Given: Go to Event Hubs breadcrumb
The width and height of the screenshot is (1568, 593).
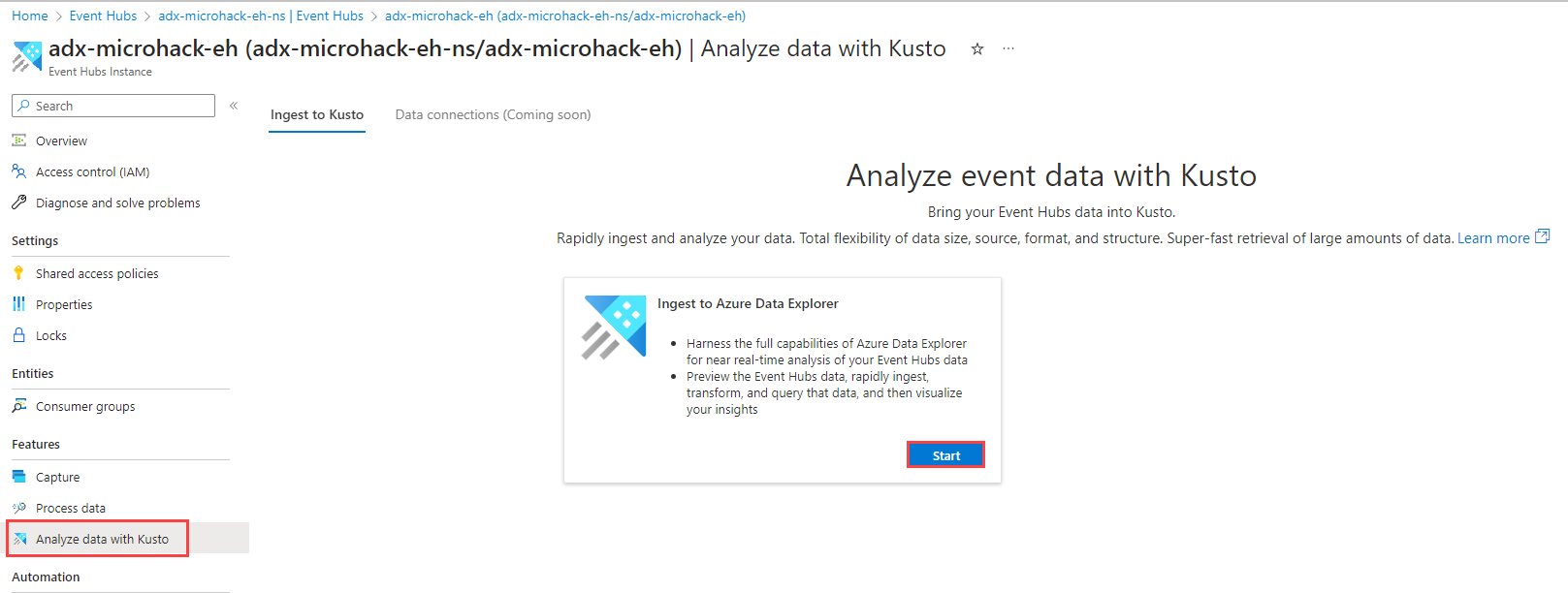Looking at the screenshot, I should tap(103, 16).
